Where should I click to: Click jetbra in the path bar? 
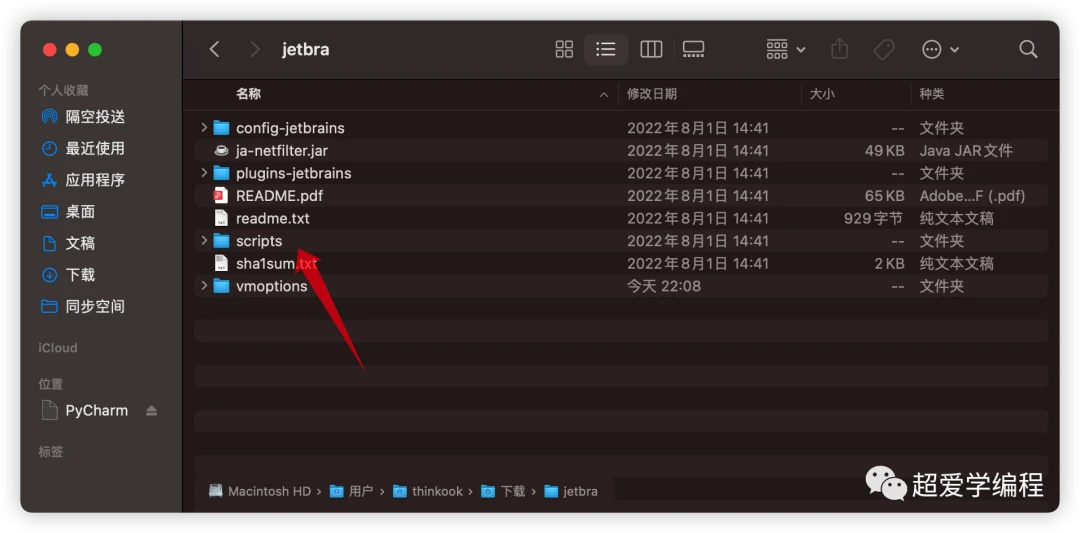tap(571, 491)
